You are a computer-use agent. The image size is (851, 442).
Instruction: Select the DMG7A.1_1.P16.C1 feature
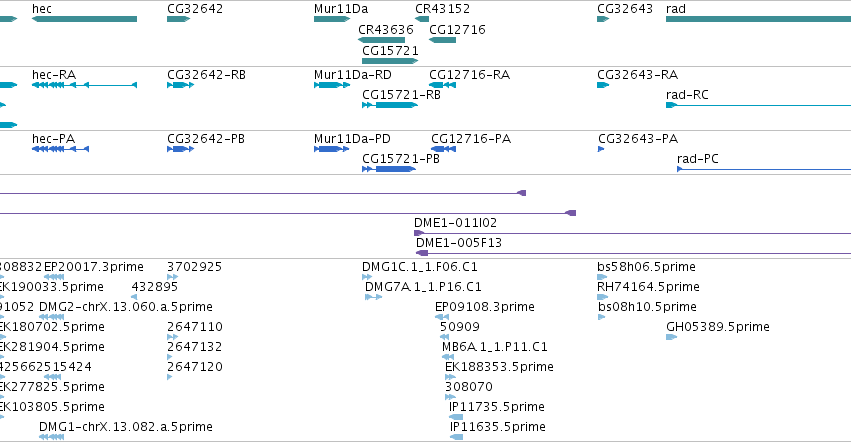pos(373,297)
